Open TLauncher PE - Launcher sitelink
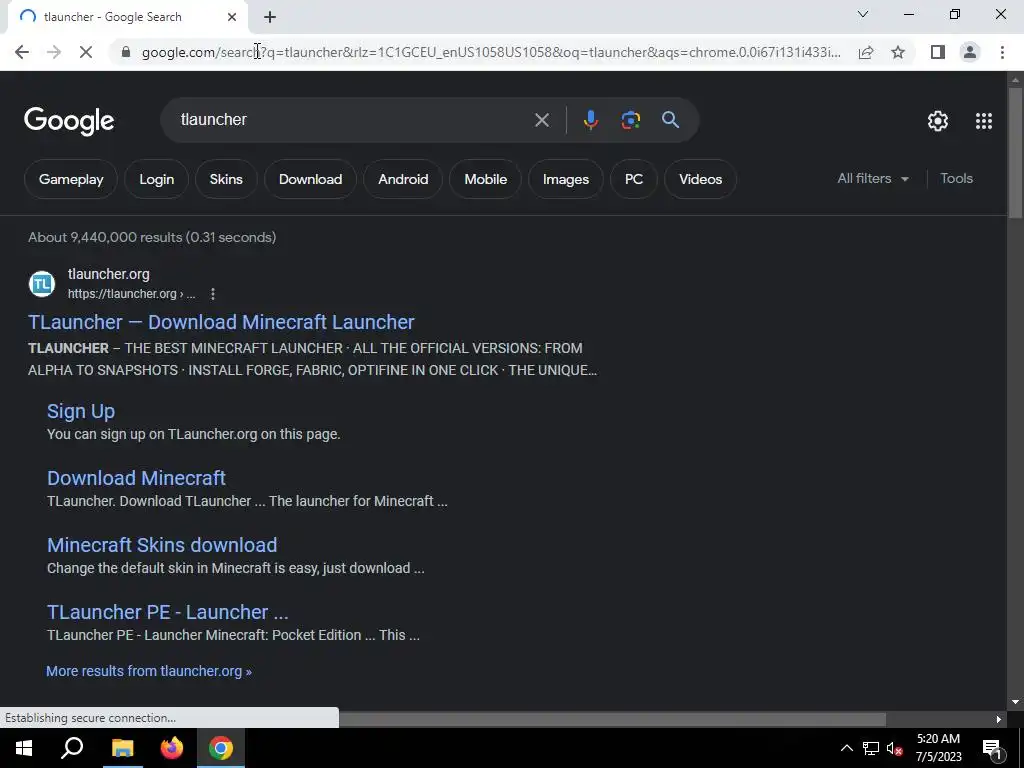Screen dimensions: 1024x768 point(167,612)
